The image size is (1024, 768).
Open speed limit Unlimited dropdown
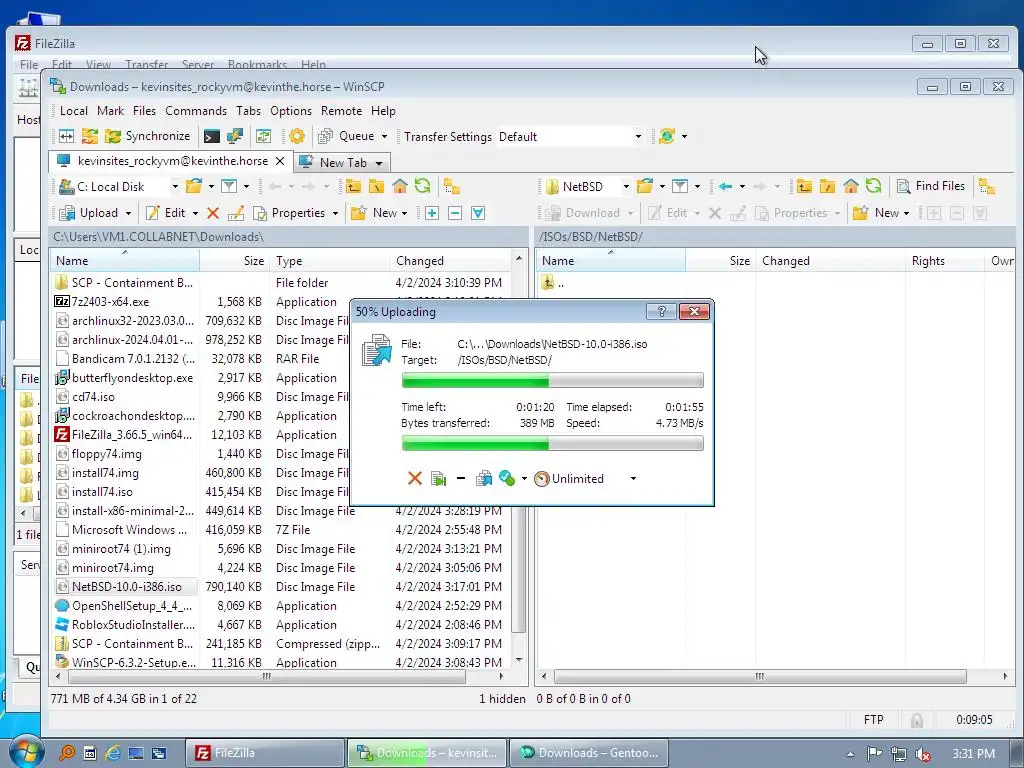[633, 479]
